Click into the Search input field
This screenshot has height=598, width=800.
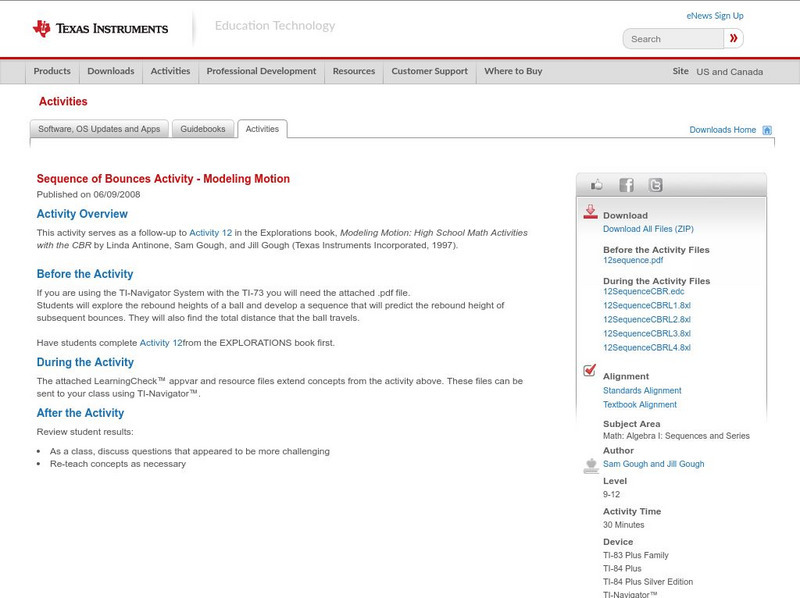pos(673,39)
